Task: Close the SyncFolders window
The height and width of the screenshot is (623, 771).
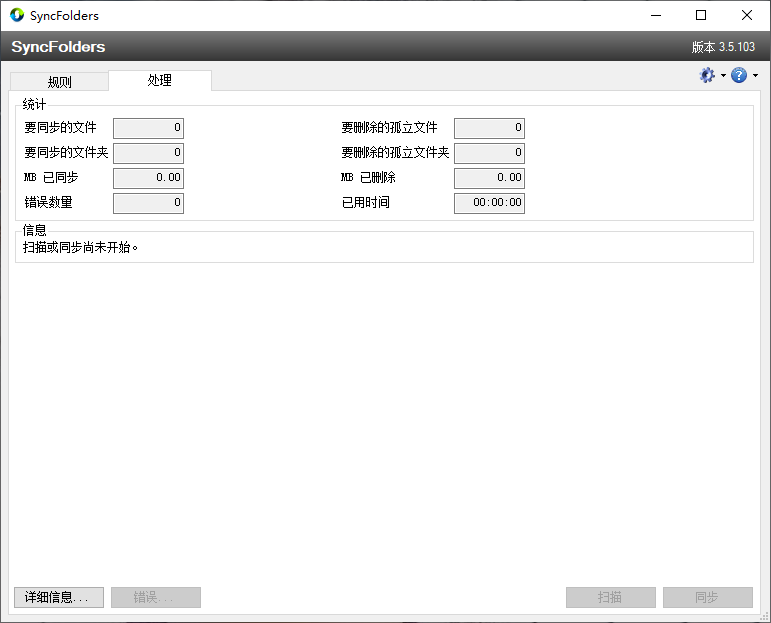Action: pyautogui.click(x=747, y=15)
